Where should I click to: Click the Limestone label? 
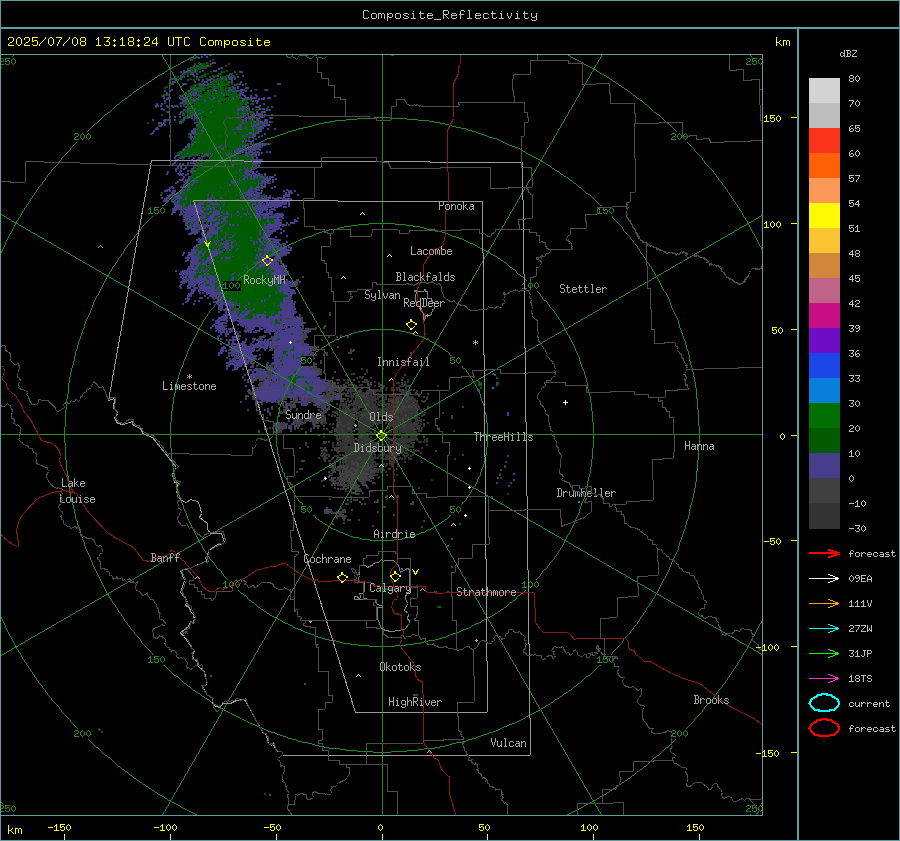pyautogui.click(x=189, y=386)
